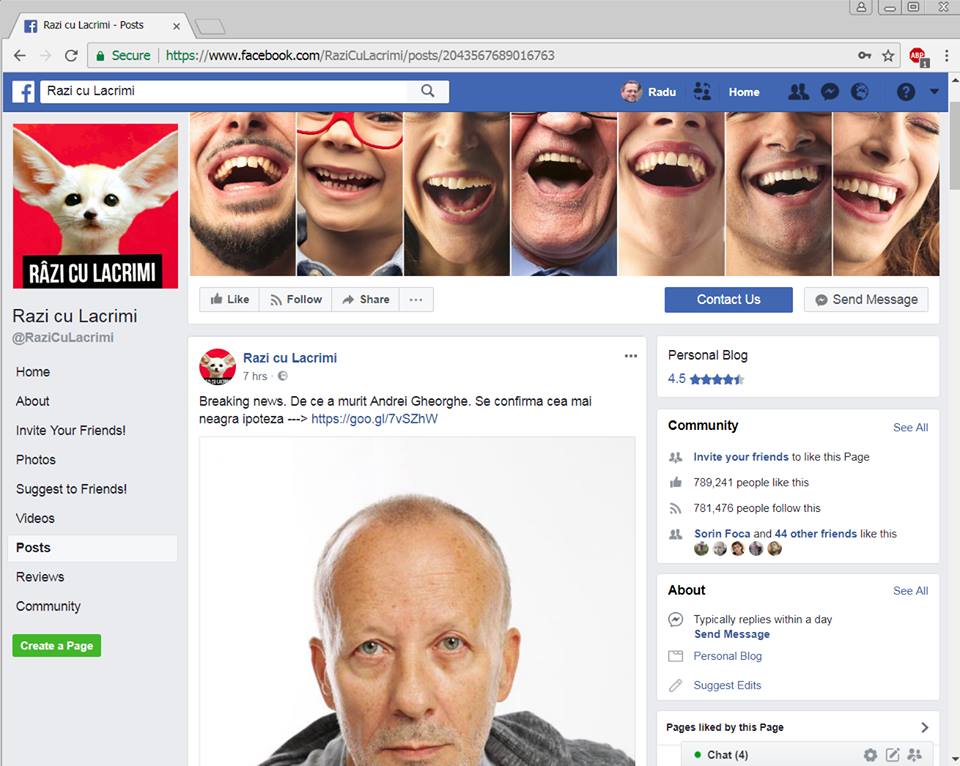Click the Contact Us button
960x766 pixels.
729,299
